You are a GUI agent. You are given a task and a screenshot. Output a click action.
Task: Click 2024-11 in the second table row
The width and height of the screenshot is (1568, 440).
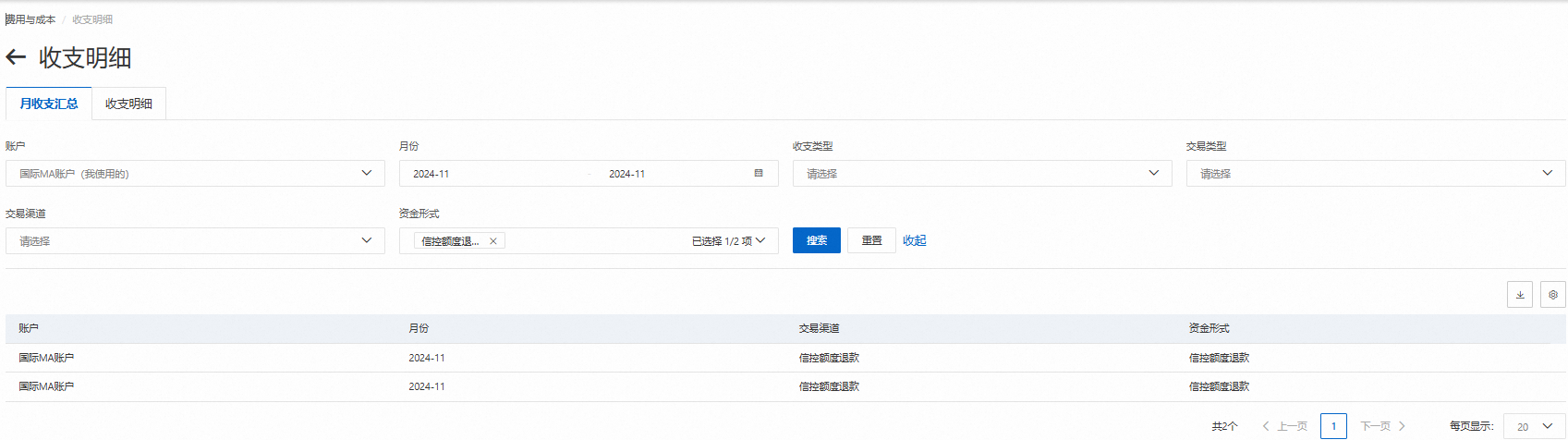427,386
